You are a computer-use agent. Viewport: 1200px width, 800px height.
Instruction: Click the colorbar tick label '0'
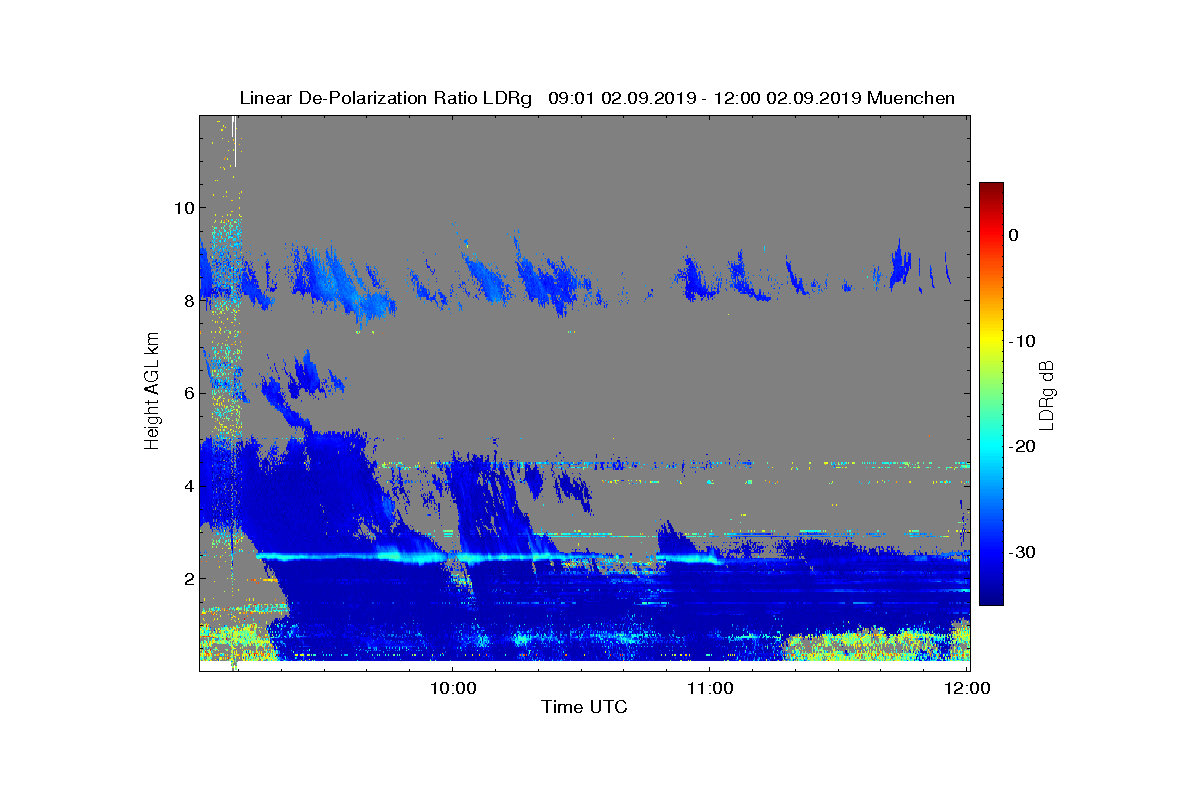pyautogui.click(x=1013, y=235)
